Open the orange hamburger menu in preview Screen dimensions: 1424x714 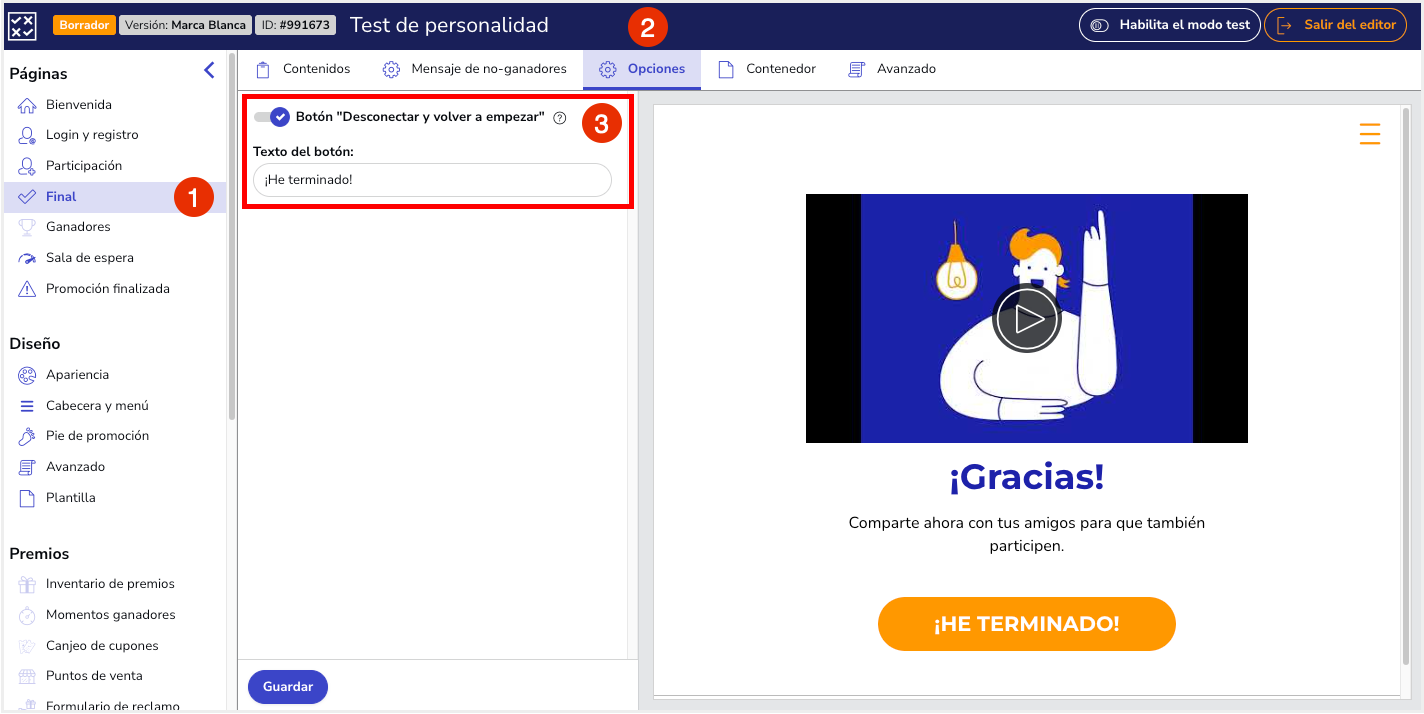click(x=1370, y=134)
